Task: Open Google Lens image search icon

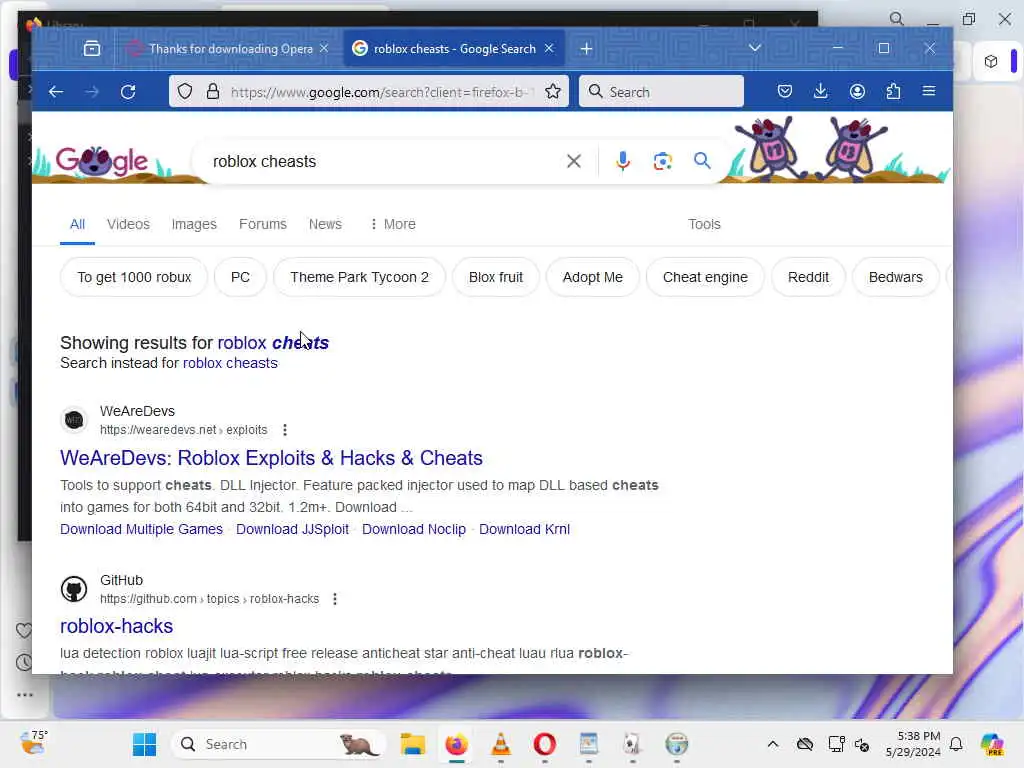Action: 663,161
